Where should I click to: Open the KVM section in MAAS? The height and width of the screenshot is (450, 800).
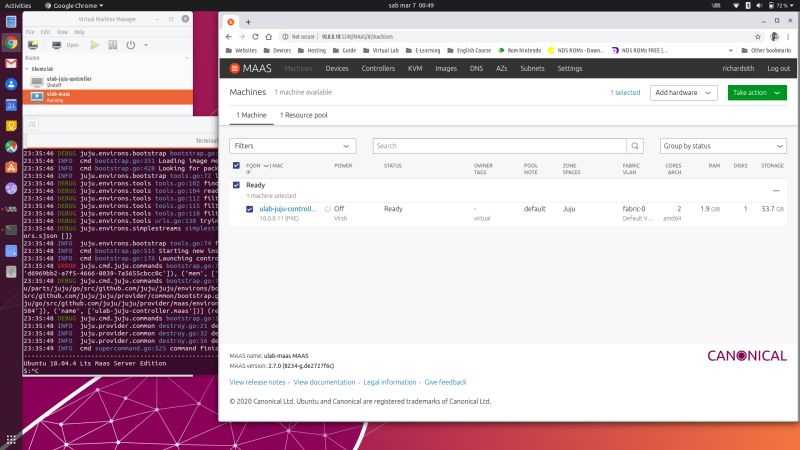click(x=415, y=68)
